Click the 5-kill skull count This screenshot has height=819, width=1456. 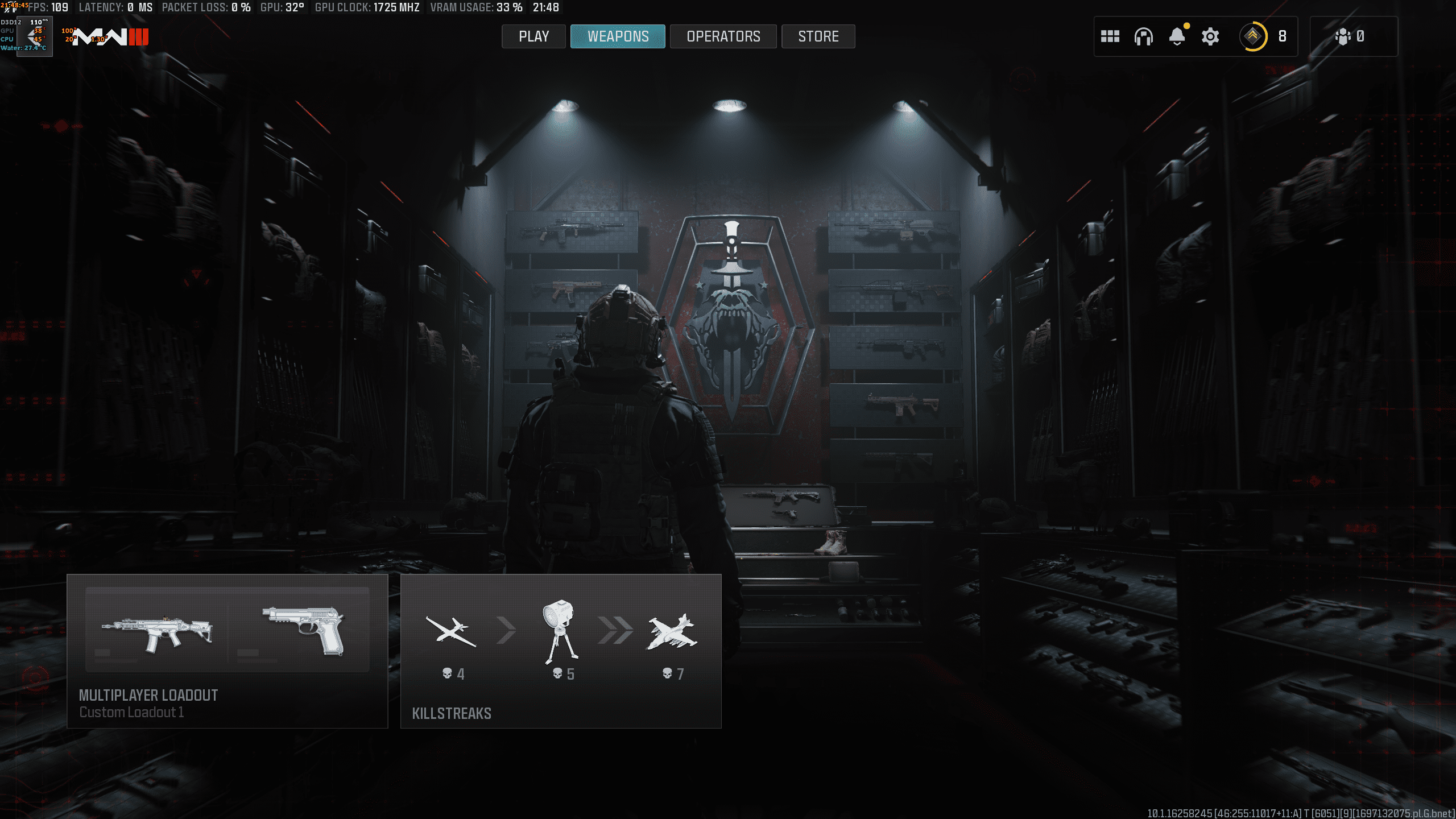[564, 674]
